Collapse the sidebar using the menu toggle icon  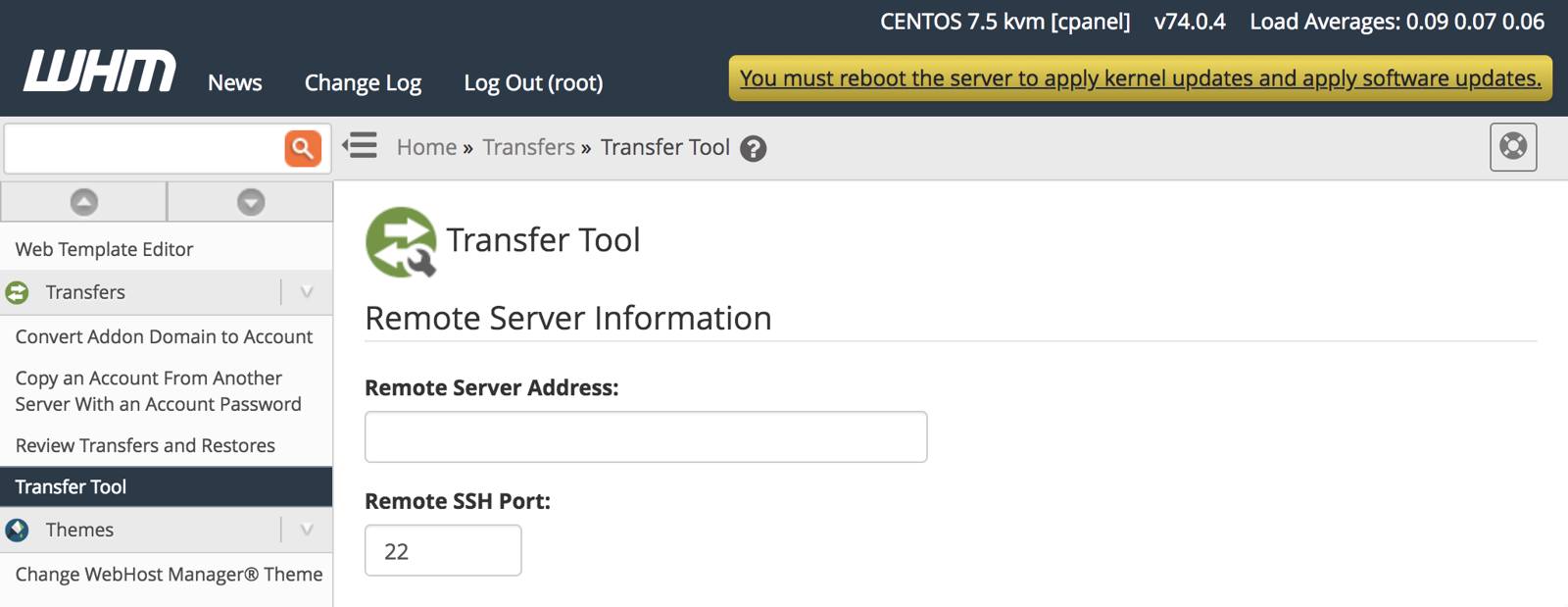coord(360,146)
